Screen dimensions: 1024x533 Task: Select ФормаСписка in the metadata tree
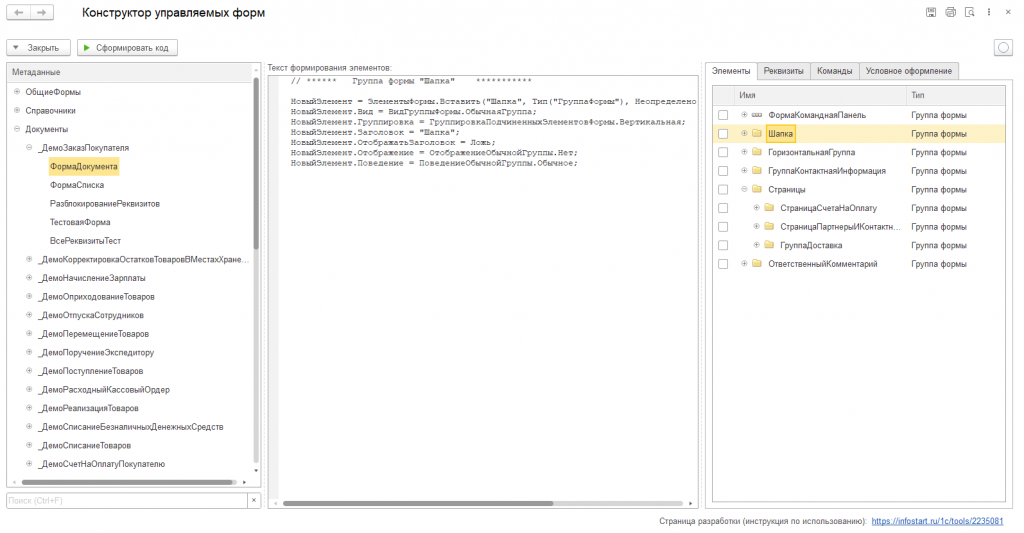tap(77, 185)
